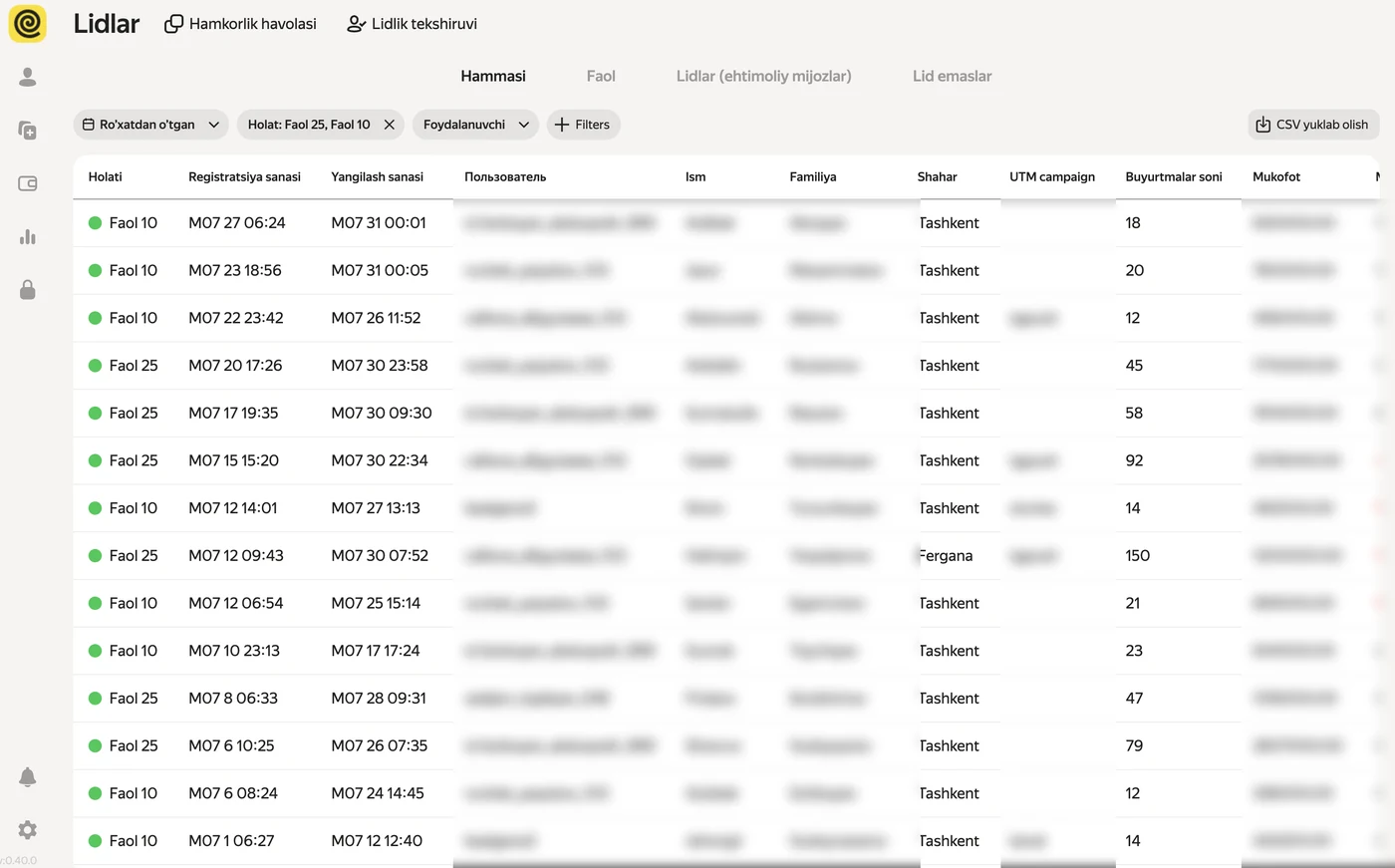Image resolution: width=1395 pixels, height=868 pixels.
Task: Click the calendar icon in Ro'xatdan o'tgan filter
Action: pos(88,125)
